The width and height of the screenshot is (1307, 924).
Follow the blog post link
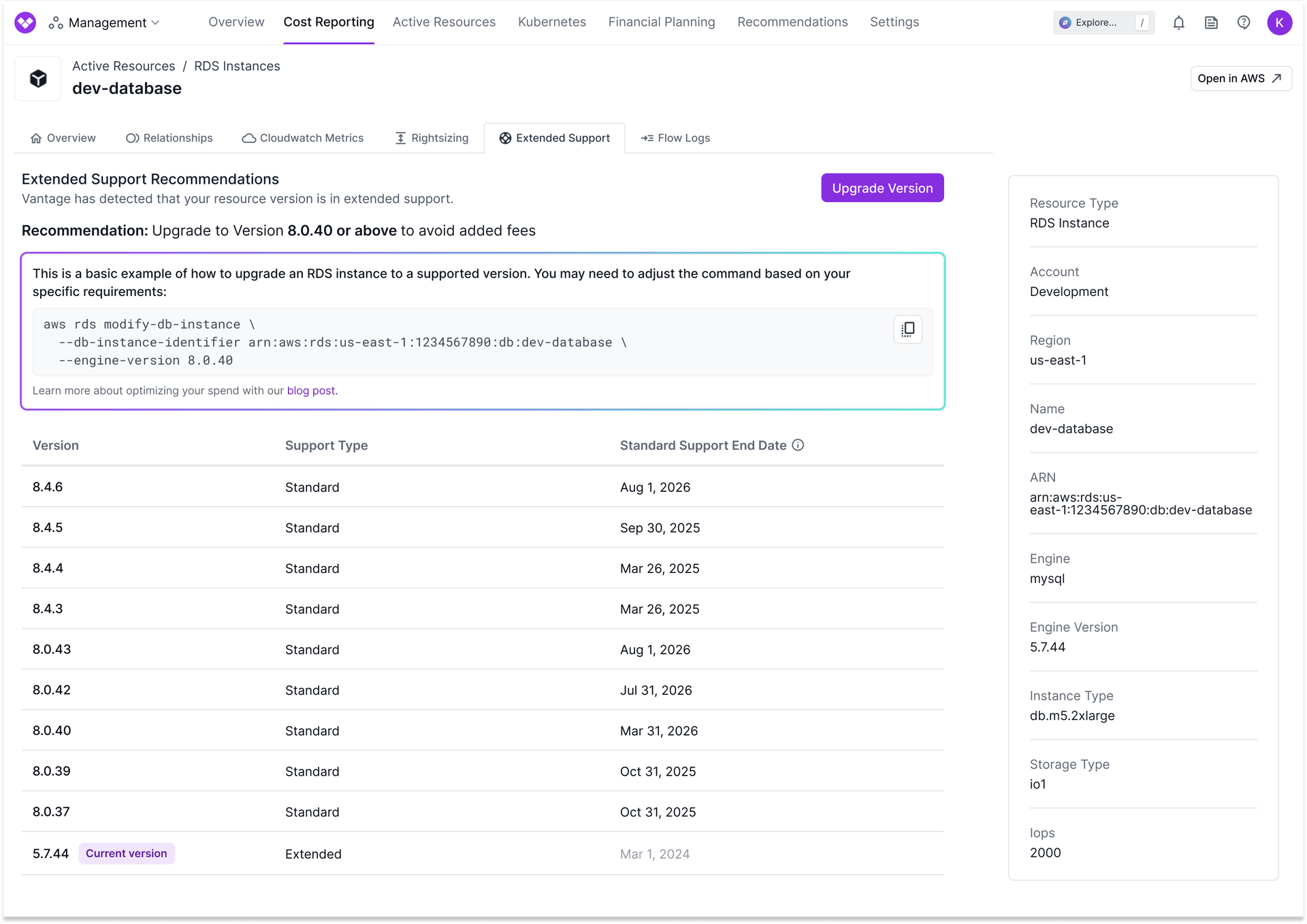(312, 391)
